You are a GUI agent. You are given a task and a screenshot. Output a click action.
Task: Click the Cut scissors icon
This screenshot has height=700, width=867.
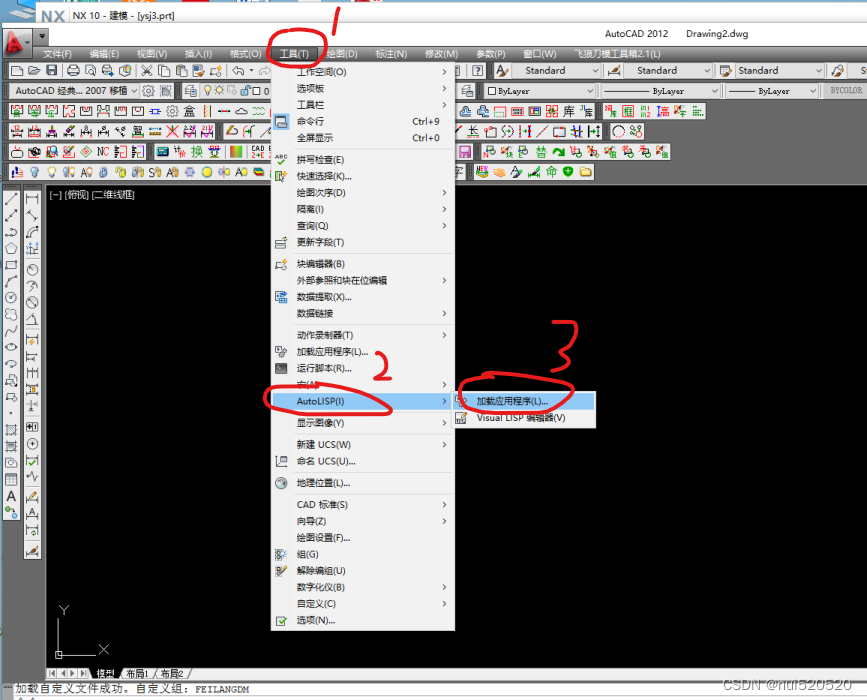tap(147, 70)
